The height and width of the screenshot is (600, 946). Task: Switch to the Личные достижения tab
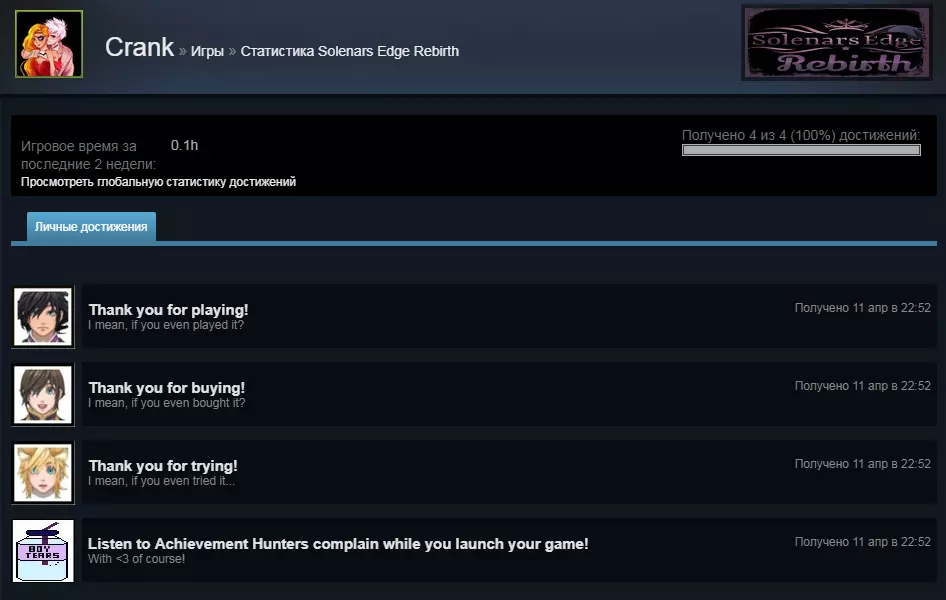tap(91, 227)
